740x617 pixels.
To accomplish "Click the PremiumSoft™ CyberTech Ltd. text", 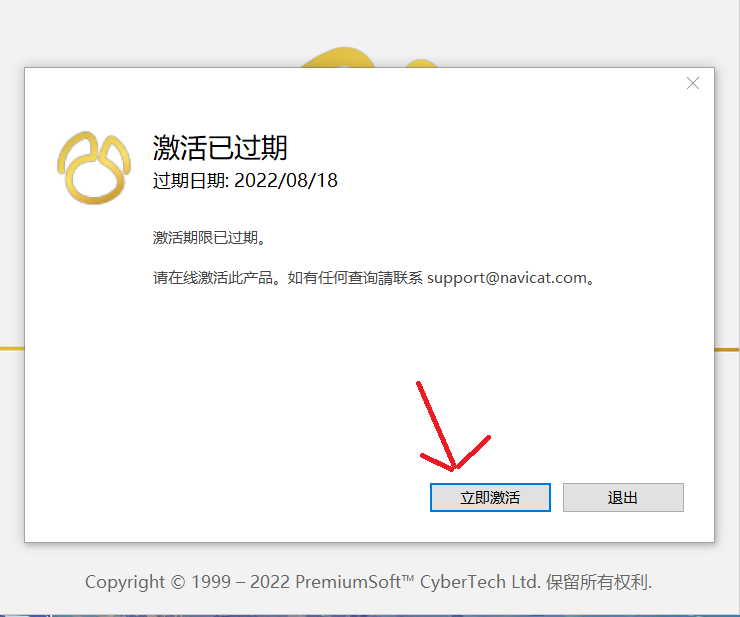I will 417,582.
